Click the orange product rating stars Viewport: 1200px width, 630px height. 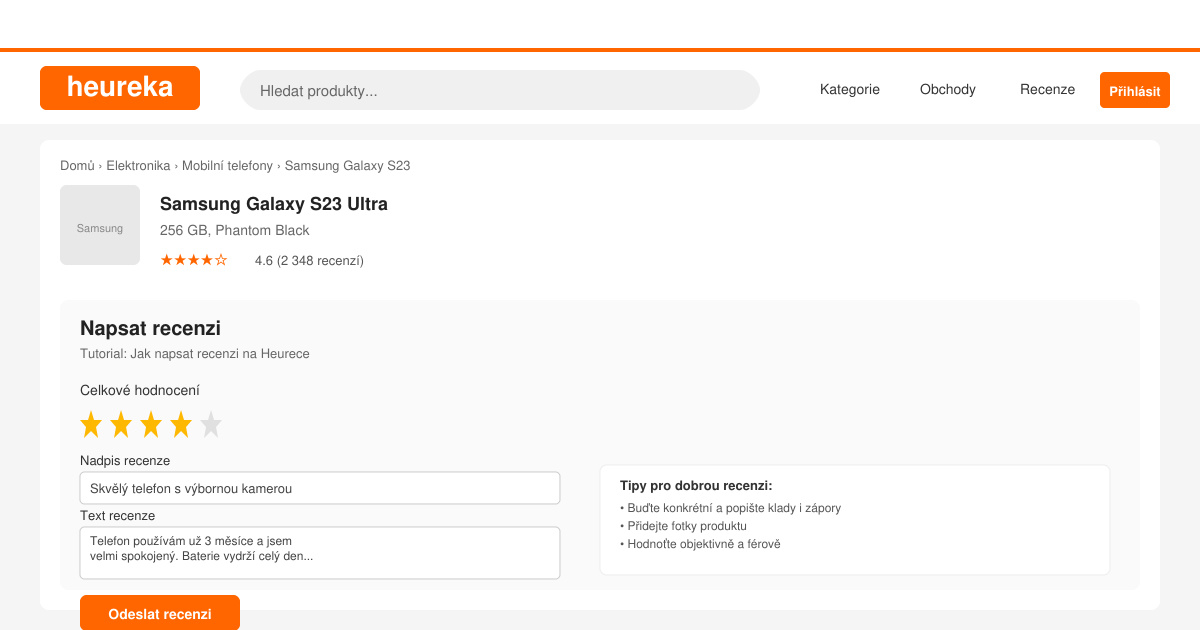194,260
